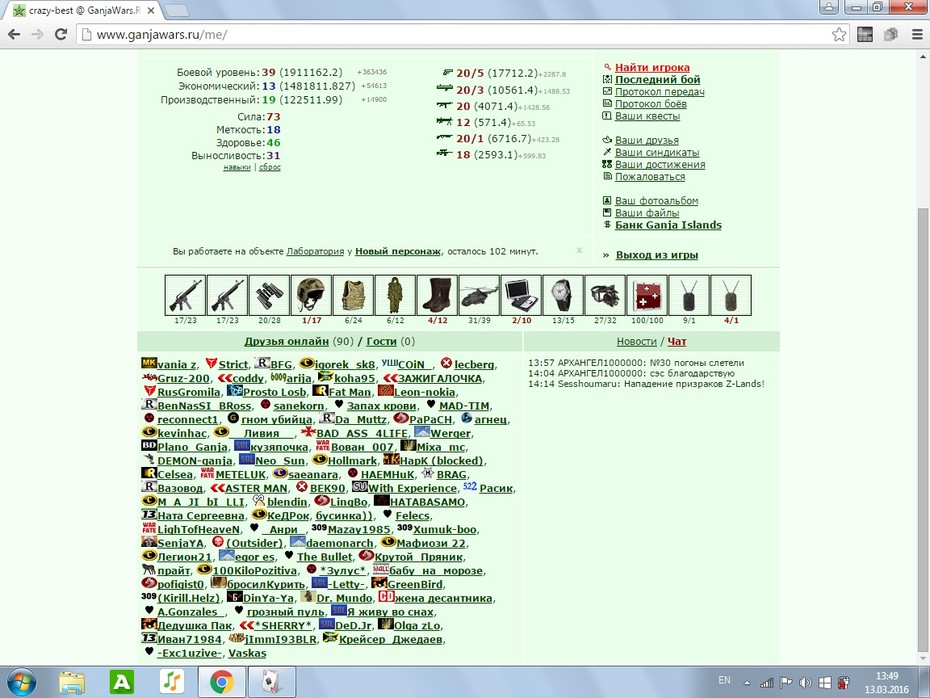930x698 pixels.
Task: Click the сброс link
Action: pyautogui.click(x=270, y=167)
